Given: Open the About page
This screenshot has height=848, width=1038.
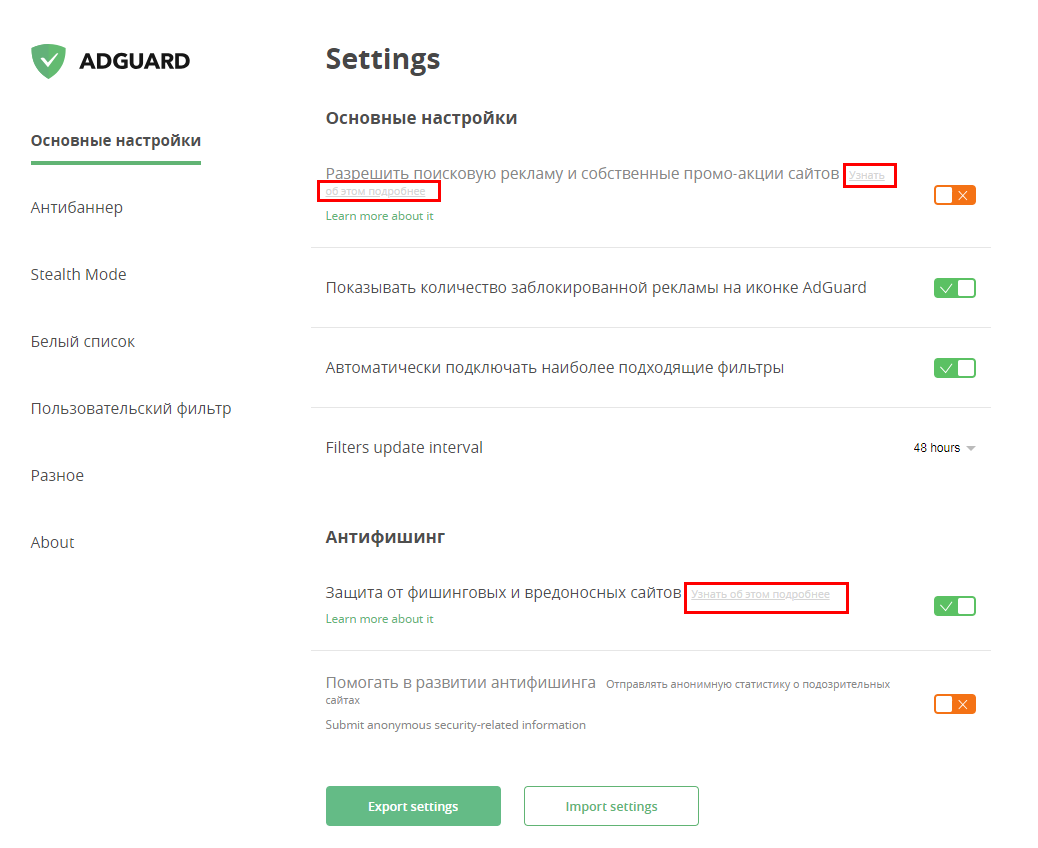Looking at the screenshot, I should 52,541.
